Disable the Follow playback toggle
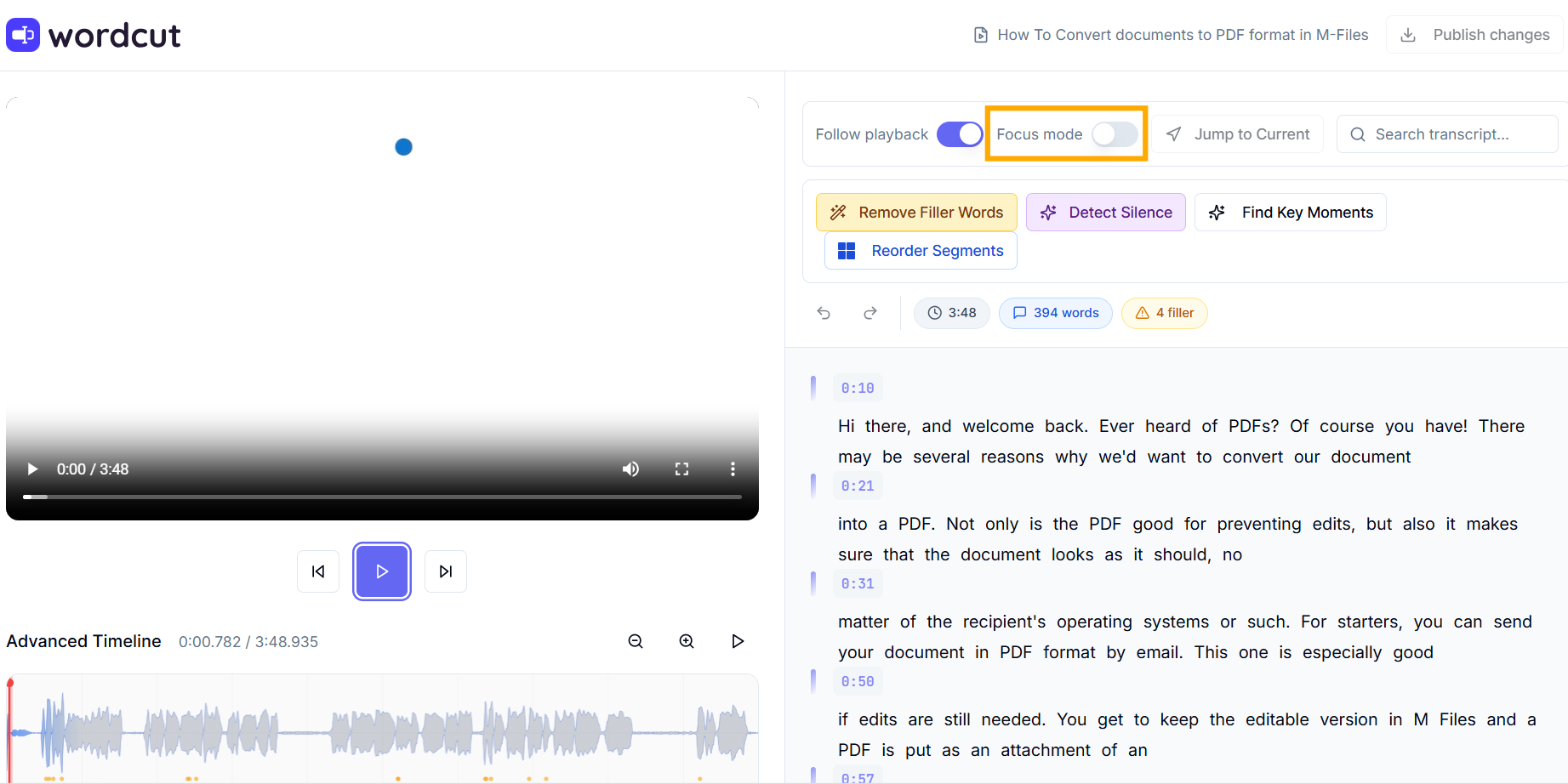1568x784 pixels. point(959,134)
